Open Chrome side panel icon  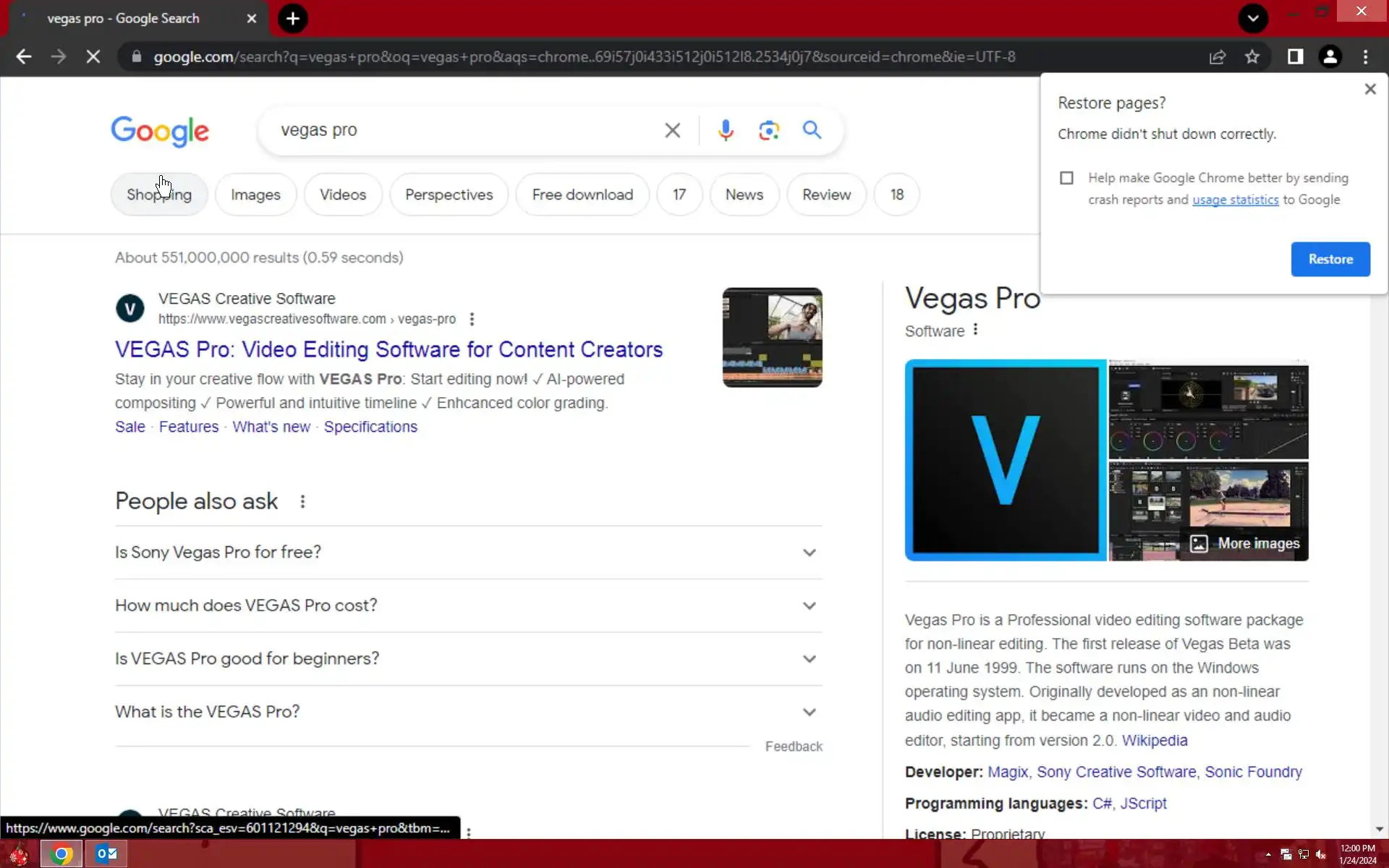pyautogui.click(x=1295, y=56)
